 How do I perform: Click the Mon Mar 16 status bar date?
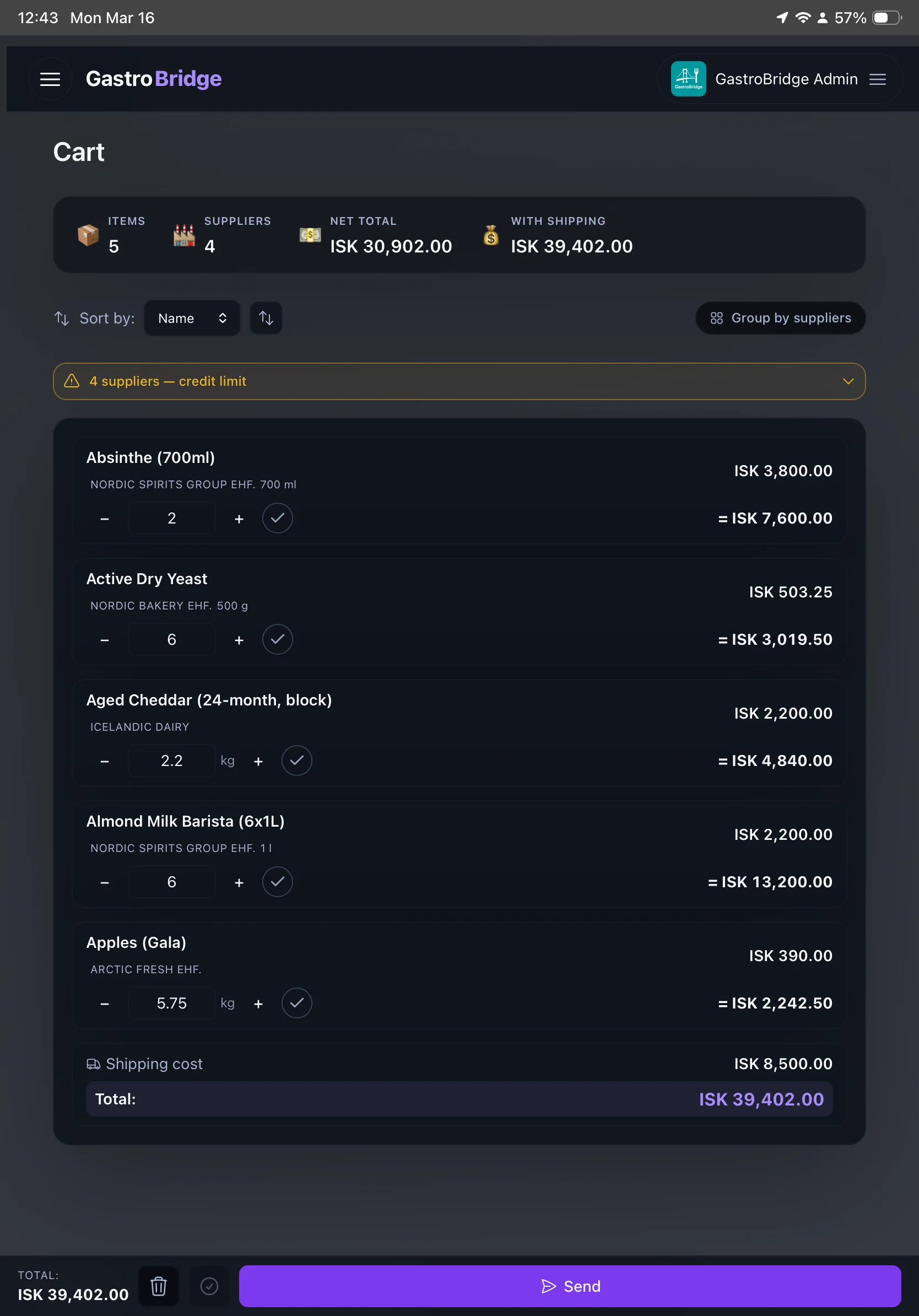(x=112, y=18)
